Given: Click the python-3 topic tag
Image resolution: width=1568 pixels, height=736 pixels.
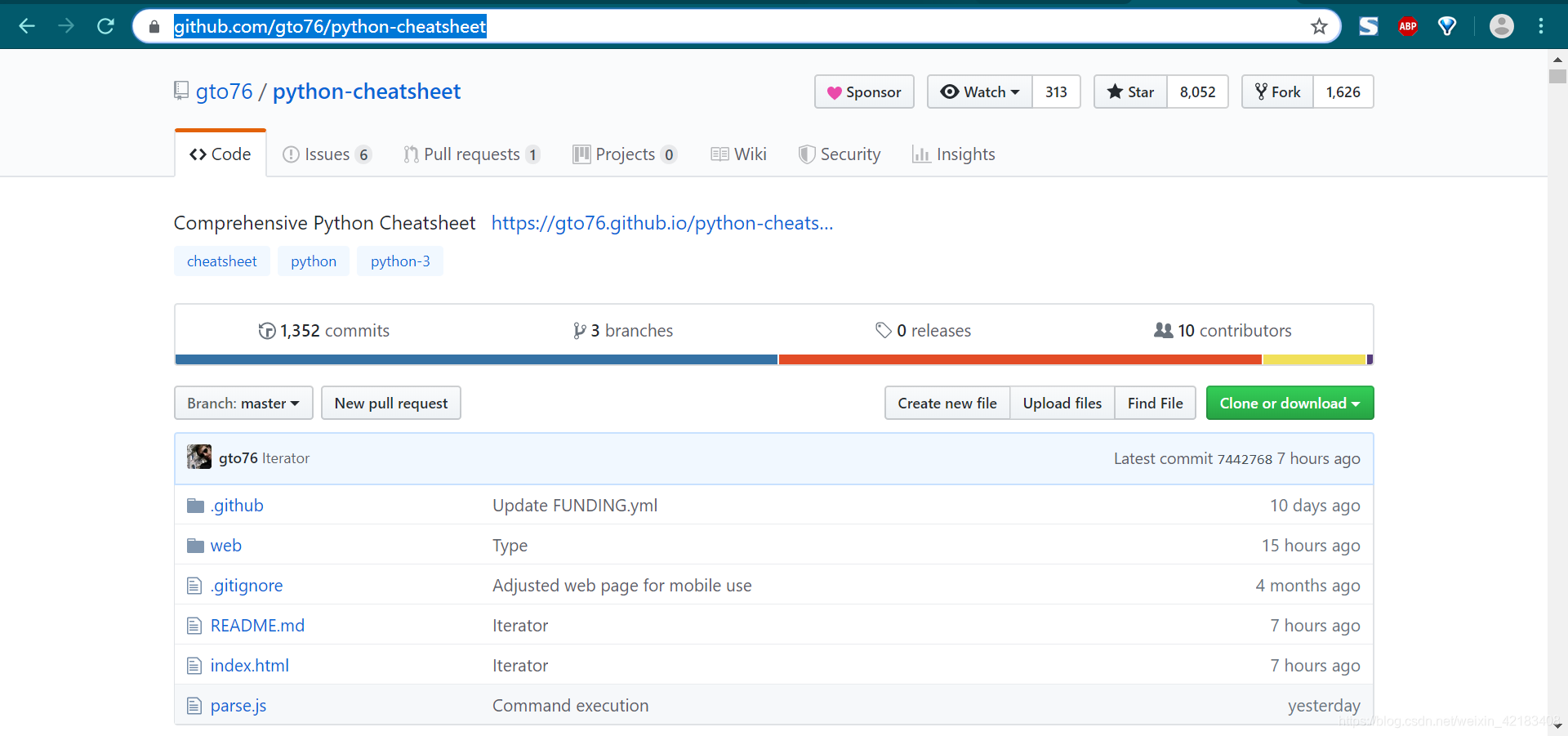Looking at the screenshot, I should click(x=400, y=261).
